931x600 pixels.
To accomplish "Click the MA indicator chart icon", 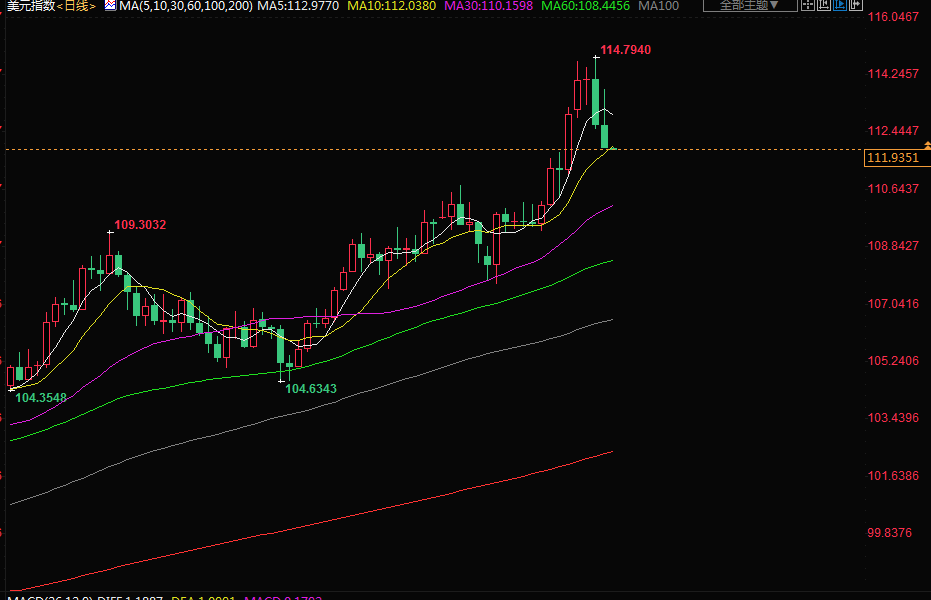I will pyautogui.click(x=110, y=6).
